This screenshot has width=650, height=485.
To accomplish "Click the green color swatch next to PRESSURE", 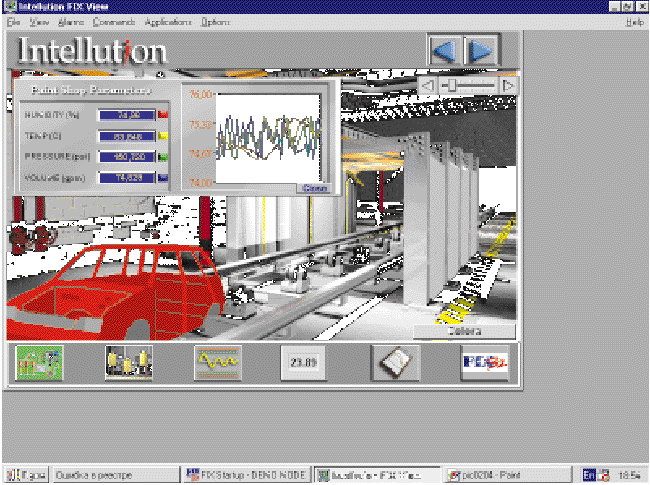I will coord(163,157).
